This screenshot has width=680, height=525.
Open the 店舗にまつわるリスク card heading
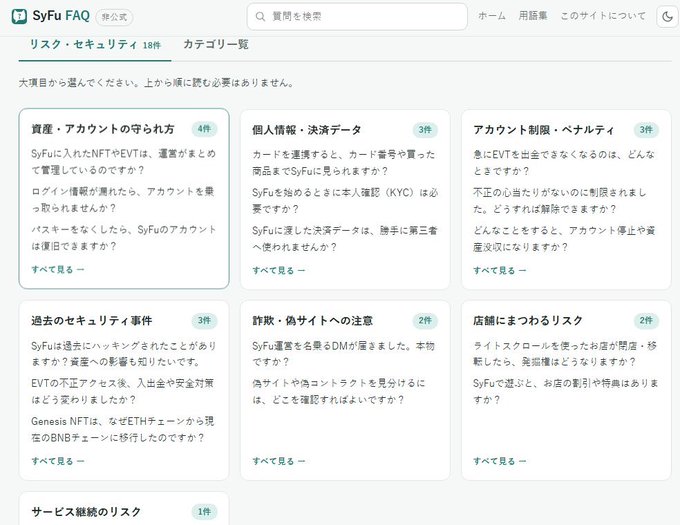click(x=528, y=320)
